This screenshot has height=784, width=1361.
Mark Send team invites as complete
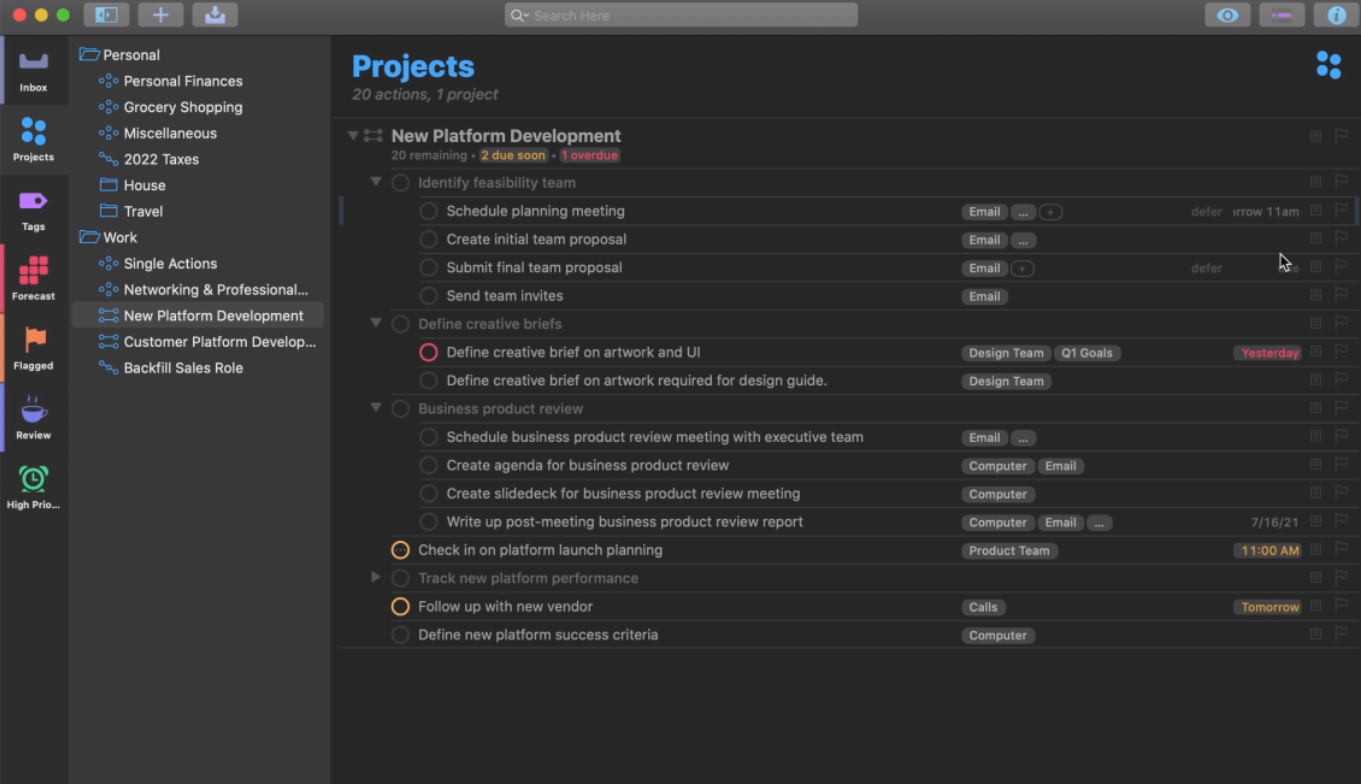pyautogui.click(x=429, y=296)
